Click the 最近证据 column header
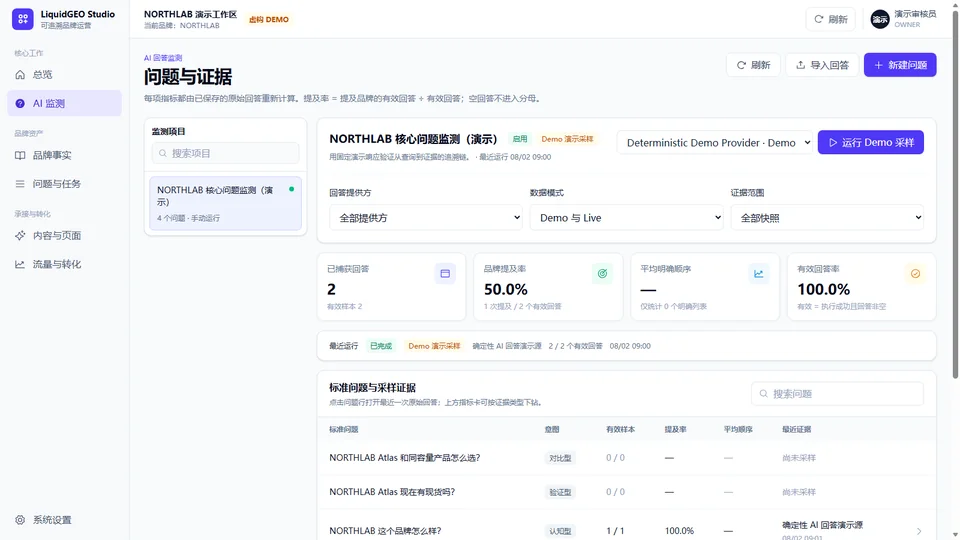 [797, 430]
